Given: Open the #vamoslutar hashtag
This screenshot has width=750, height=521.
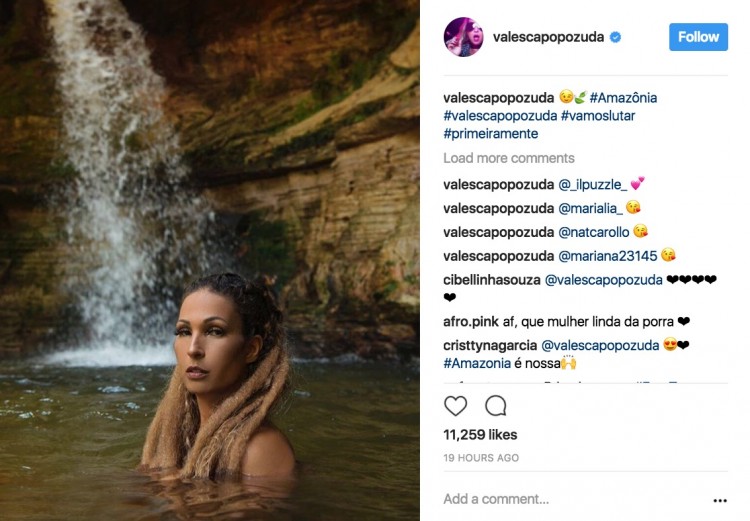Looking at the screenshot, I should [x=598, y=116].
